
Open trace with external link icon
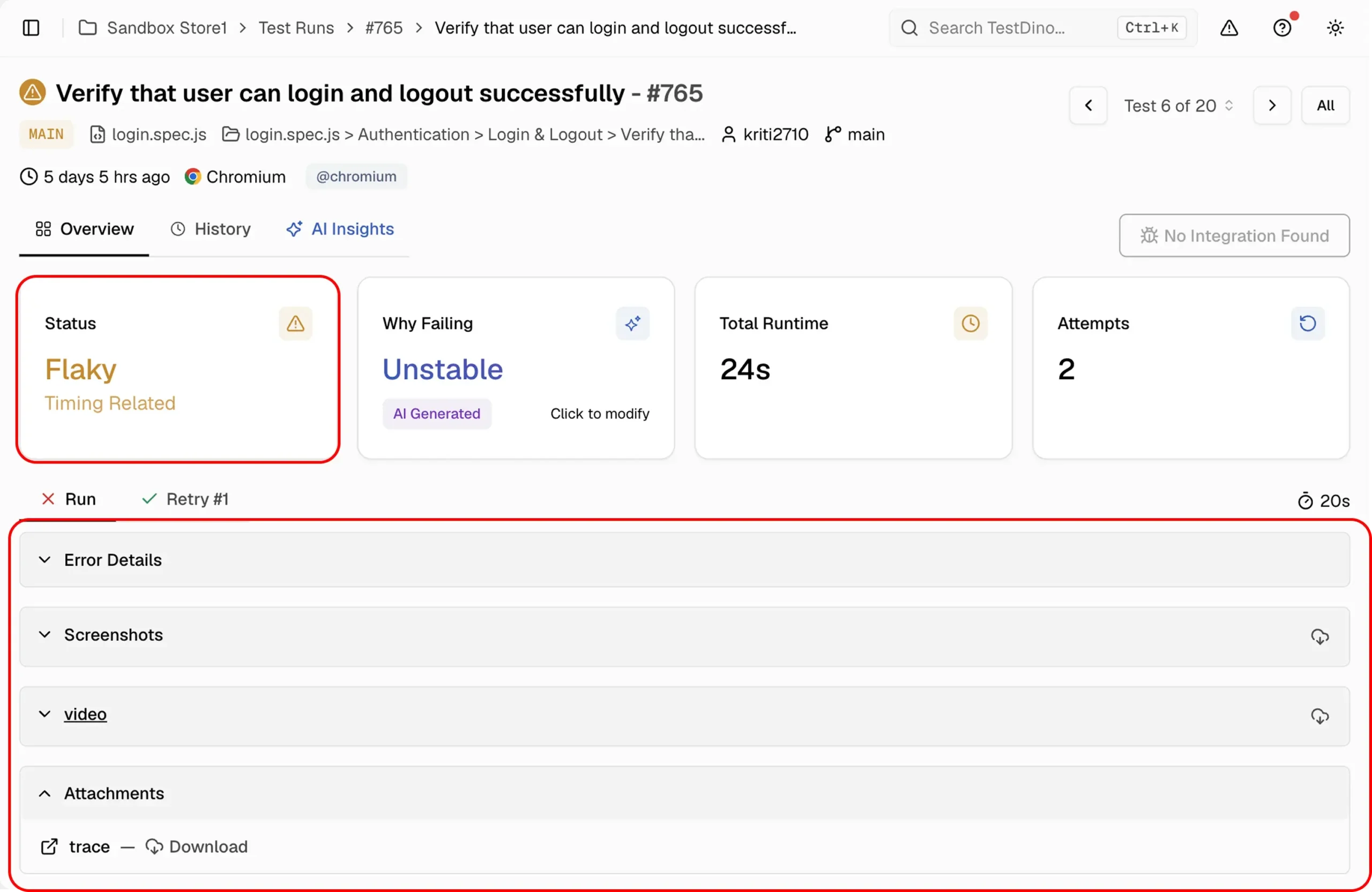pos(49,846)
